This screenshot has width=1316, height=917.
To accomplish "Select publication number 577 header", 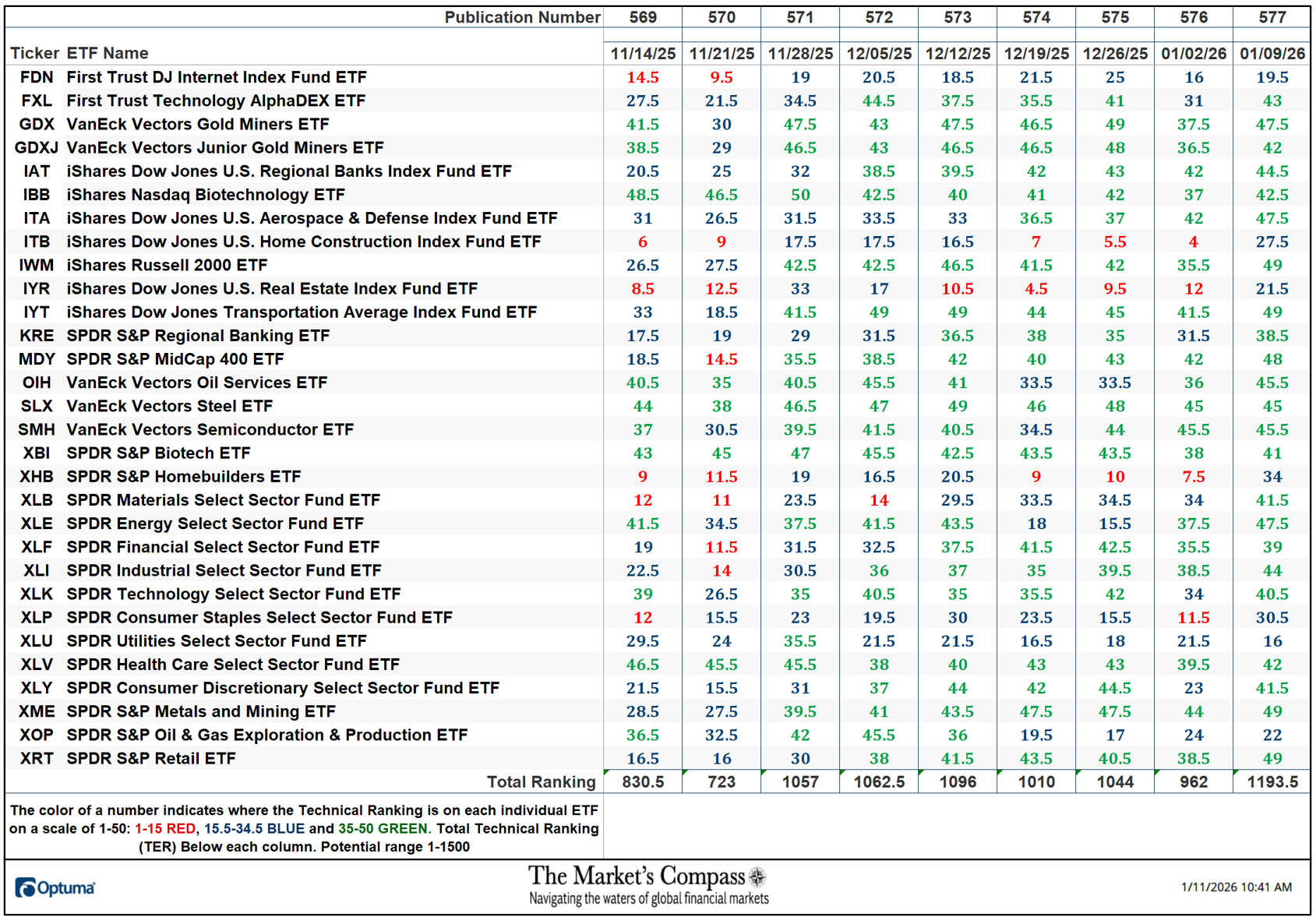I will [1272, 17].
